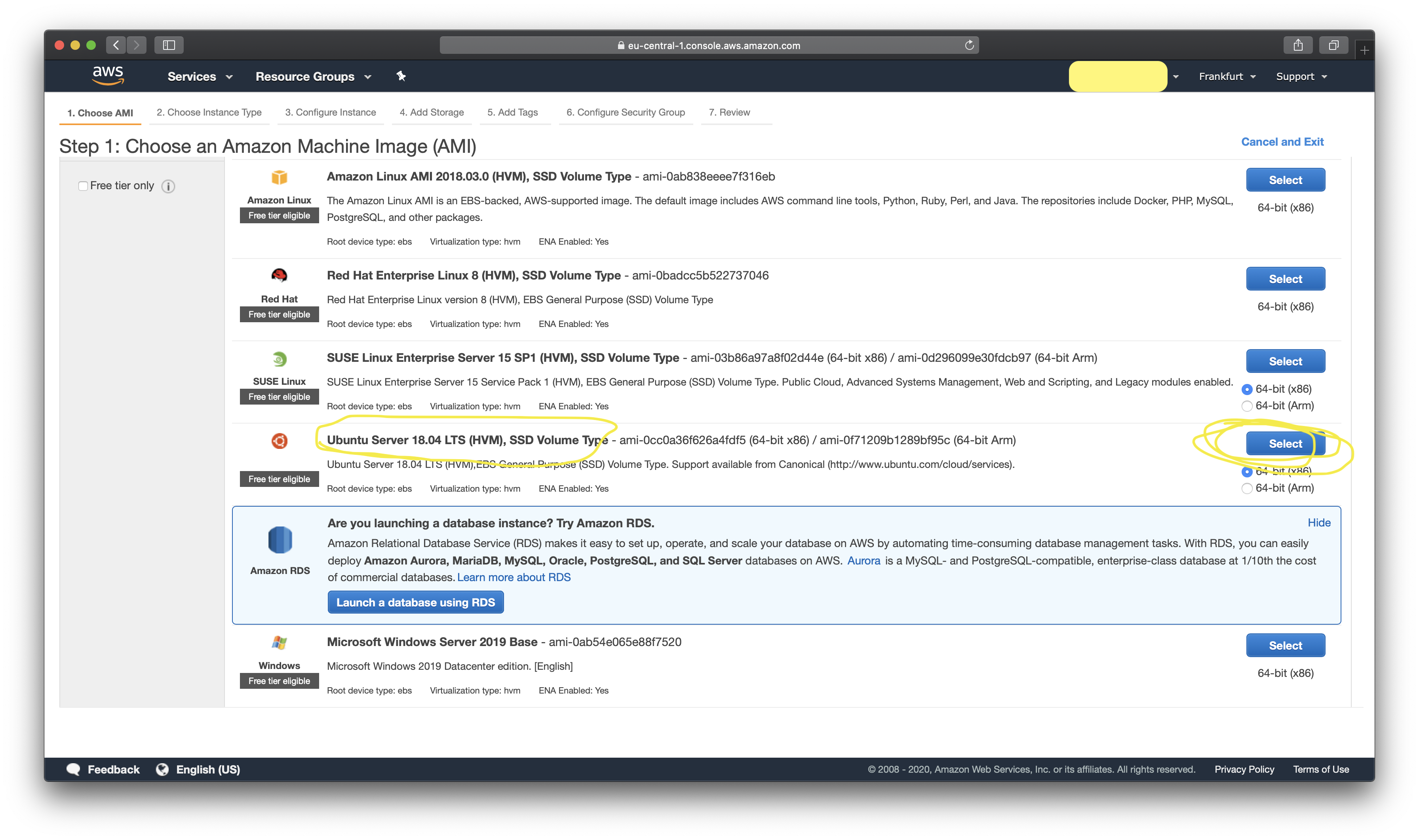Select 64-bit (Arm) for SUSE Linux
Screen dimensions: 1419x840
point(1246,406)
